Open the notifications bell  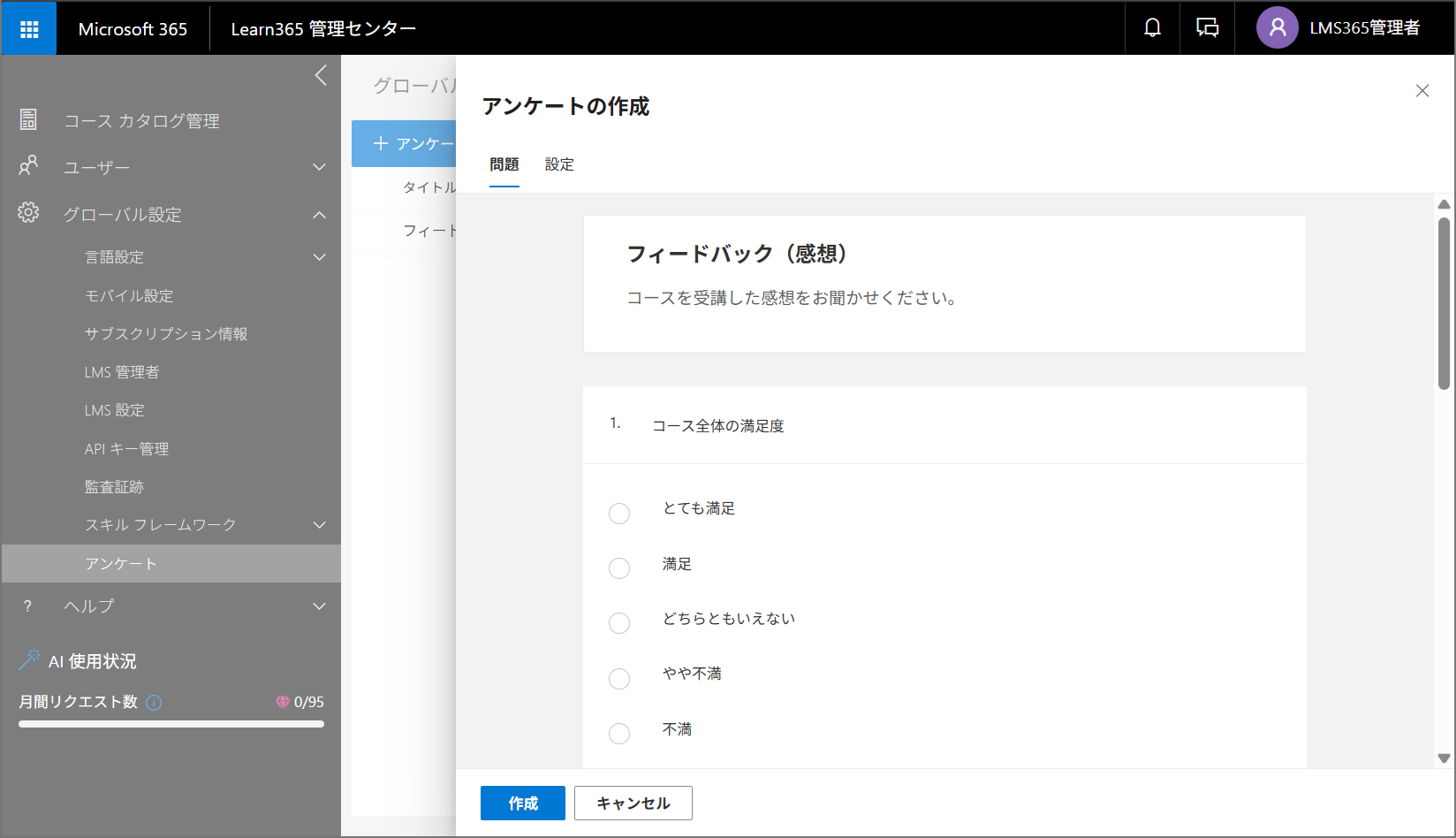1152,28
